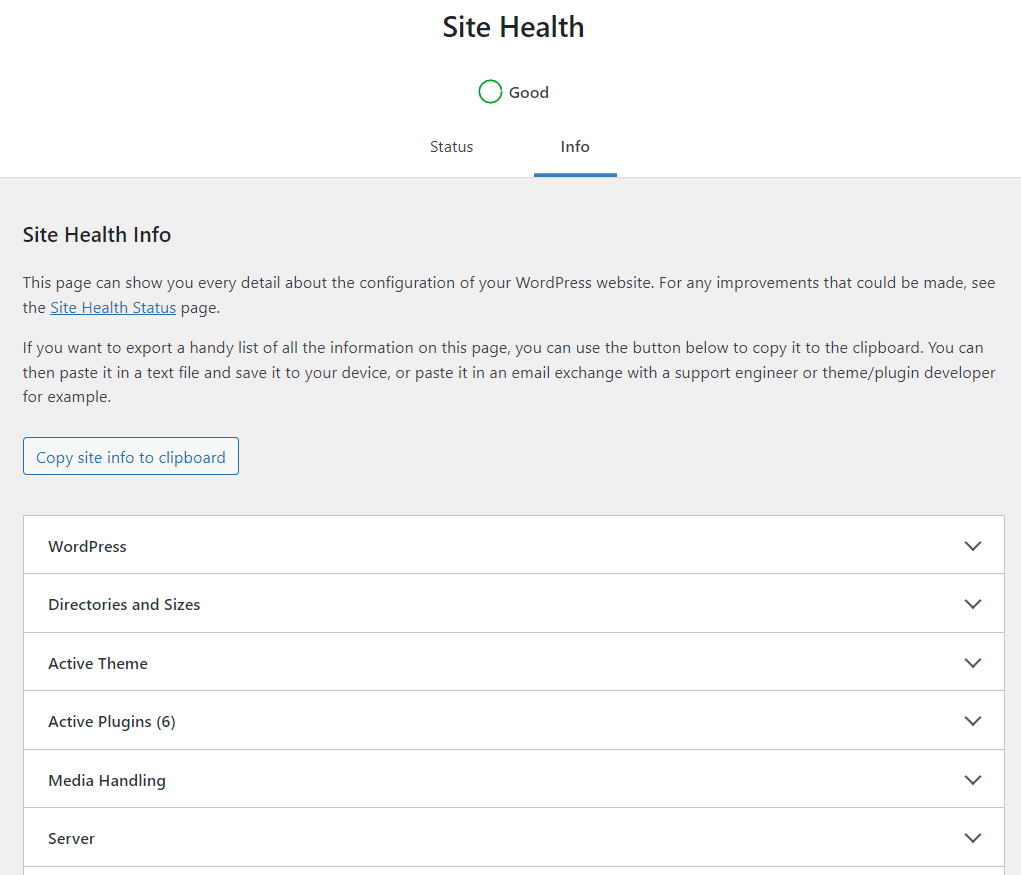Click the Directories and Sizes header label
The image size is (1021, 875).
tap(124, 604)
